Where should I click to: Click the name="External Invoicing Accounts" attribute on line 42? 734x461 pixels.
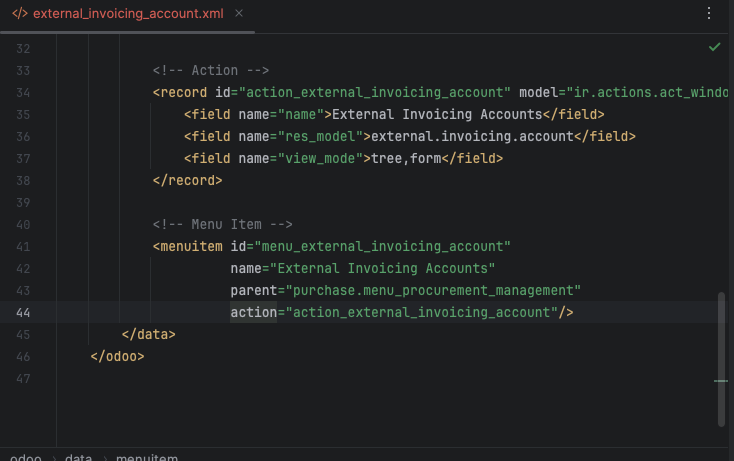pos(363,269)
